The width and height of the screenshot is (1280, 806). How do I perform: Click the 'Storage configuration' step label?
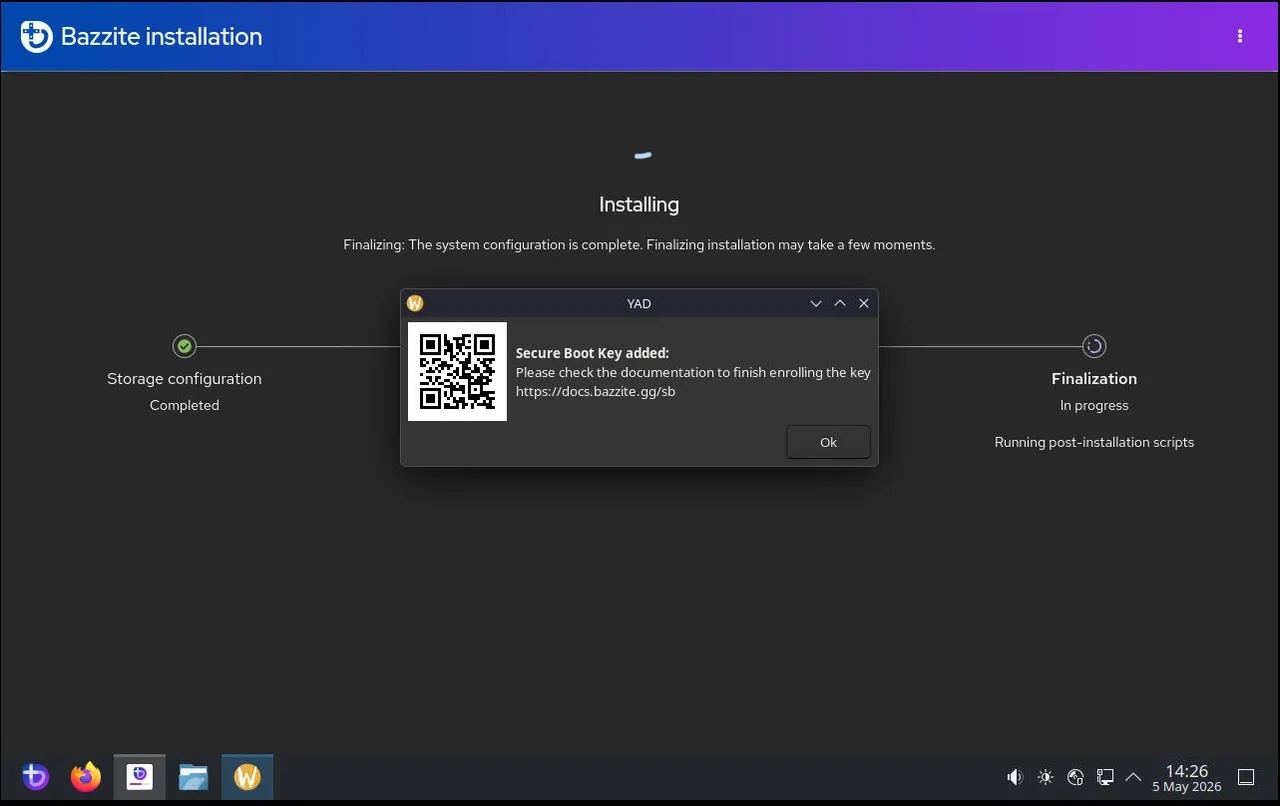(x=184, y=379)
